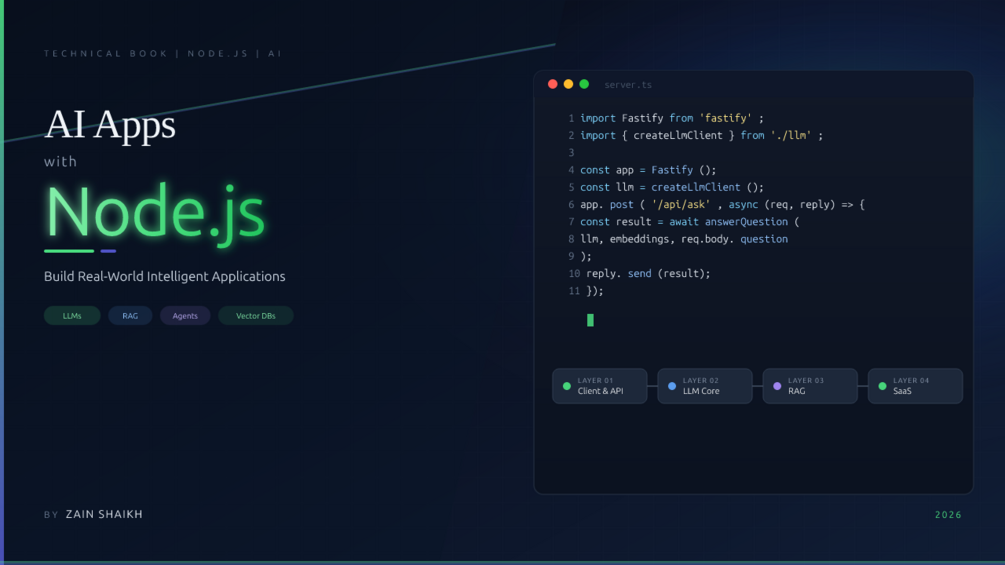This screenshot has width=1005, height=565.
Task: Click code line 1 importing Fastify
Action: [672, 118]
